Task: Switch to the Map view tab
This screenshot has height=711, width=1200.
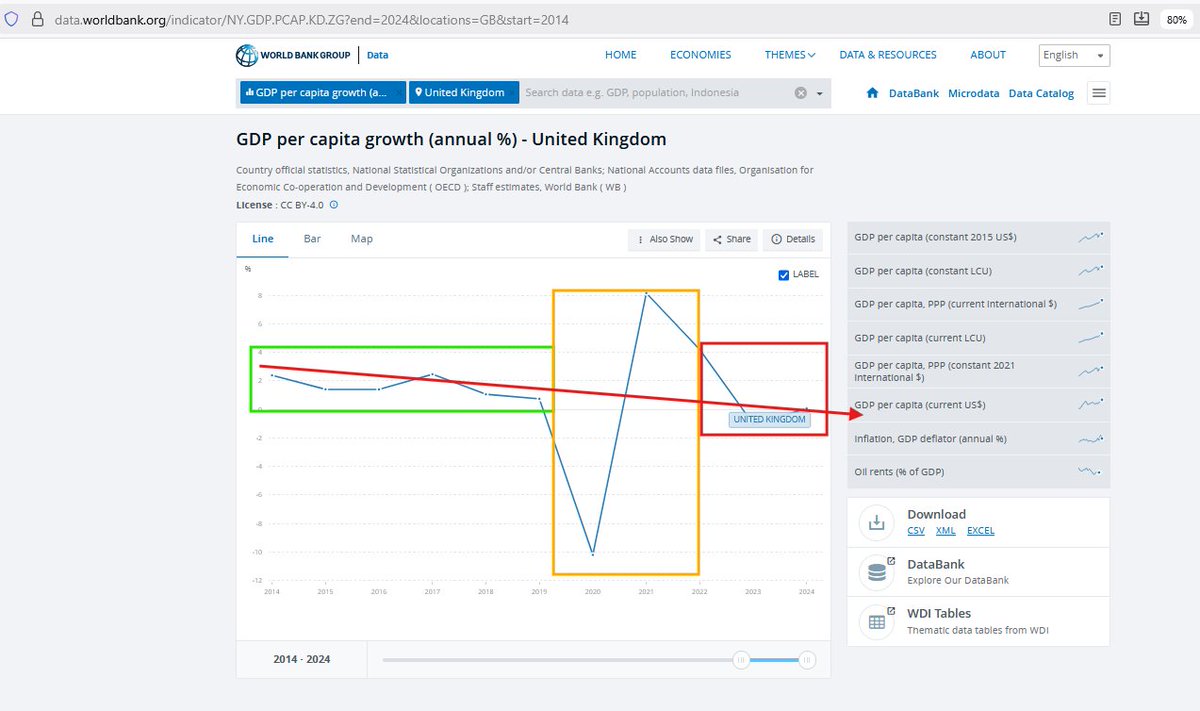Action: 361,239
